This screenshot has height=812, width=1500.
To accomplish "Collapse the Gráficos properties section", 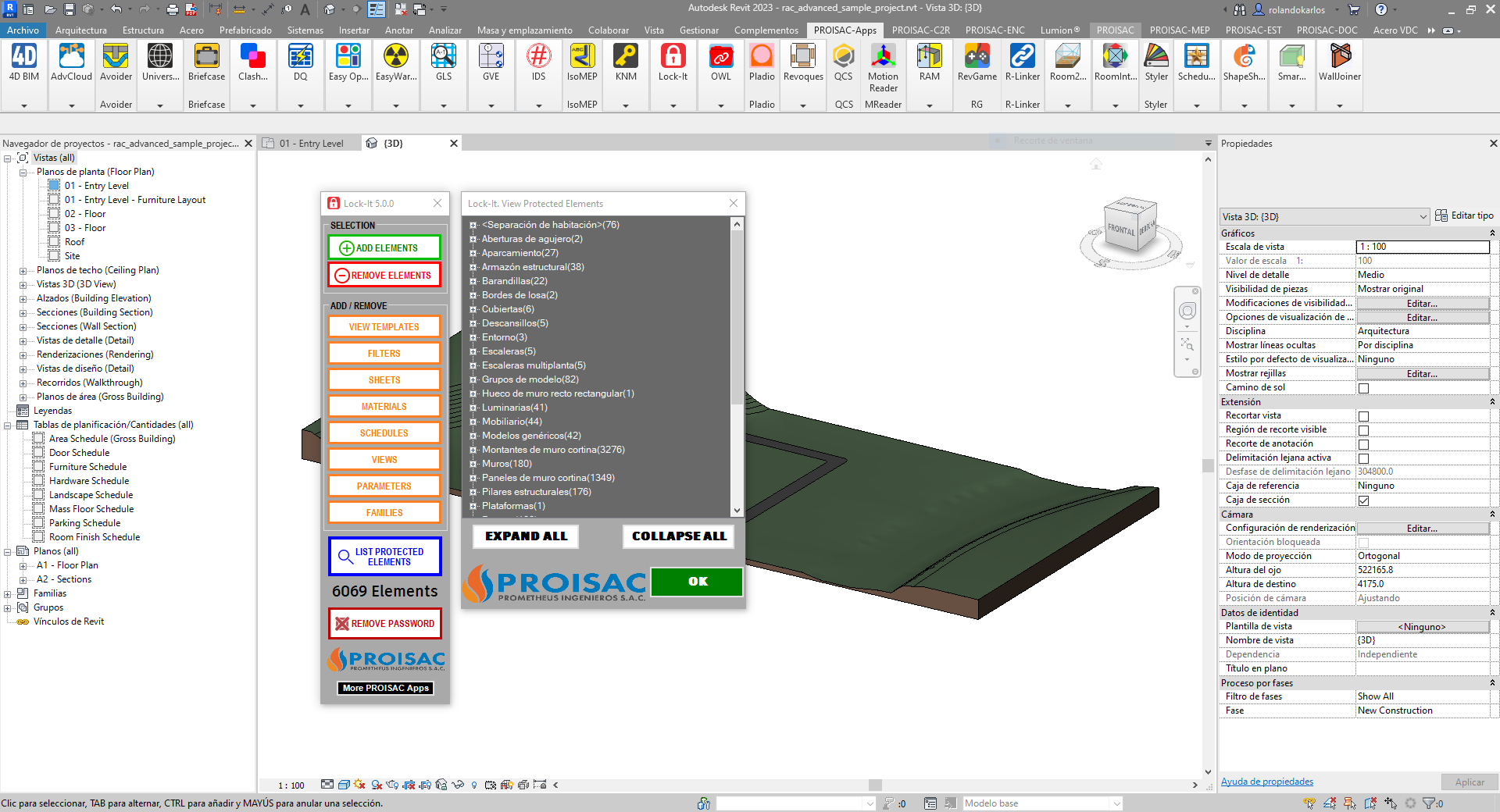I will coord(1492,233).
